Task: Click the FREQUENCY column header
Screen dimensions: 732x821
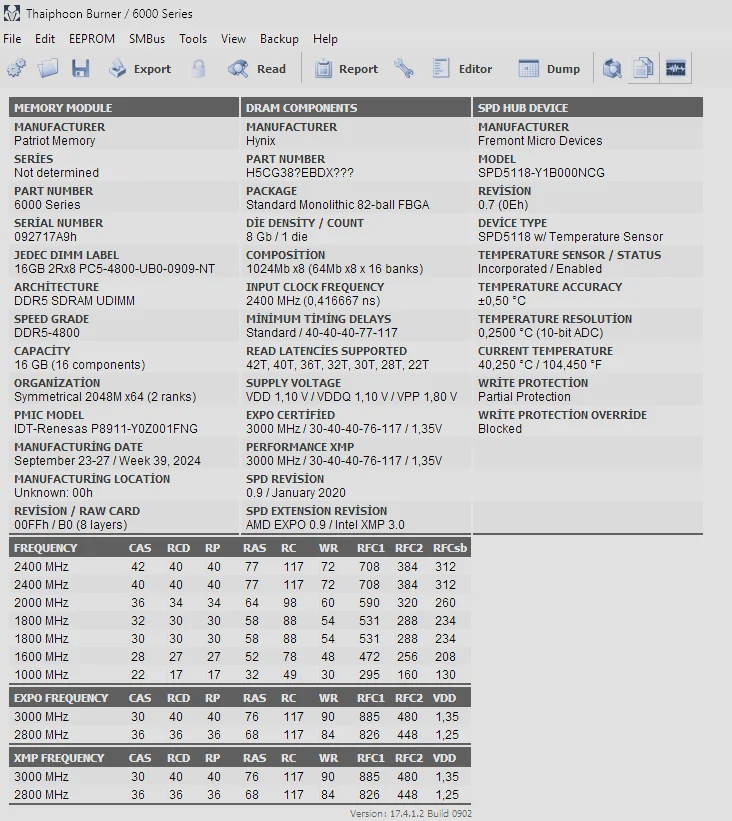Action: 45,548
